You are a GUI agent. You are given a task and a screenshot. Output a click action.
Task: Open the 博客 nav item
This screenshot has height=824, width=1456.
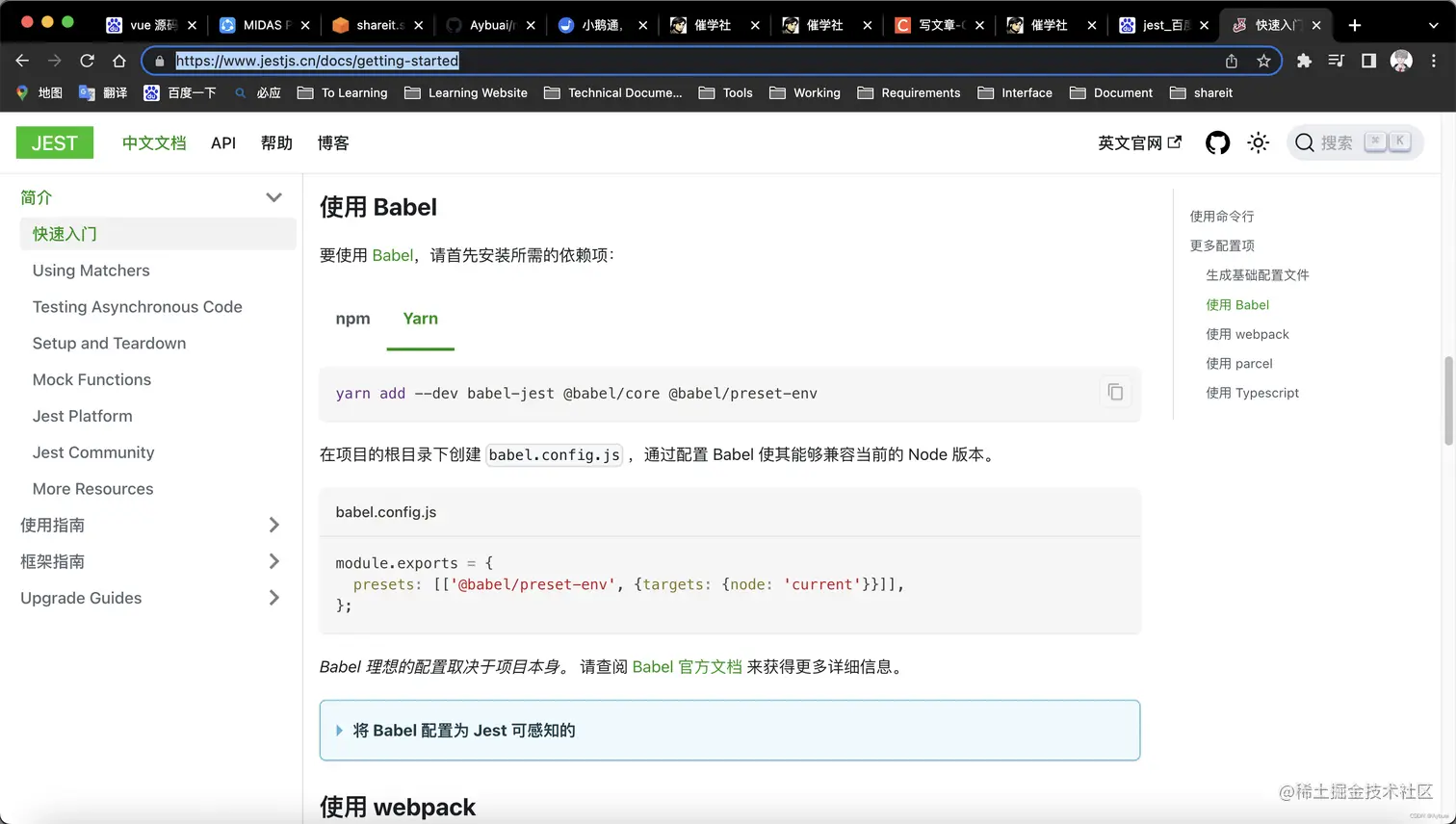333,142
